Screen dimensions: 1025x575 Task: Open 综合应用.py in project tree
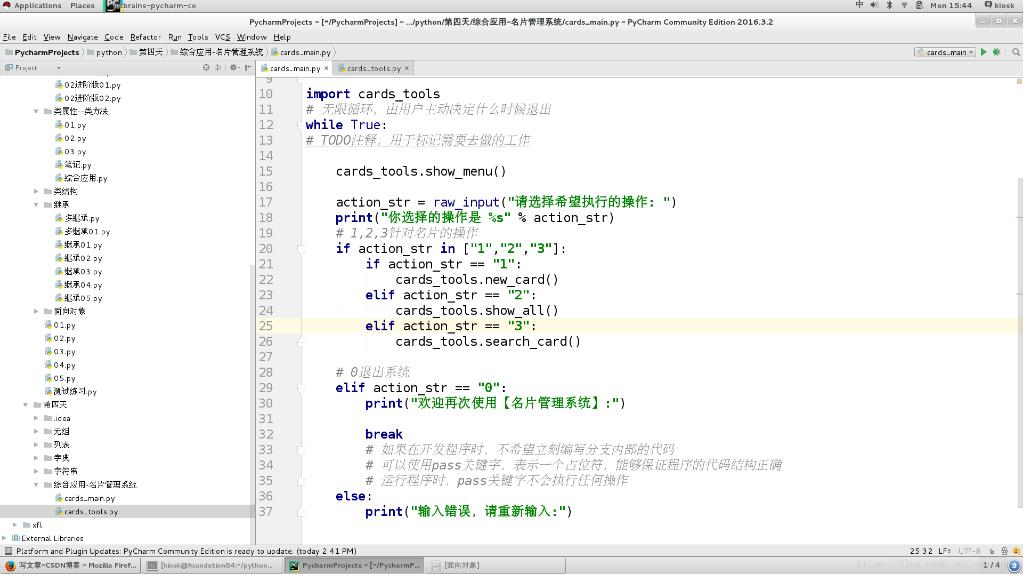tap(81, 178)
